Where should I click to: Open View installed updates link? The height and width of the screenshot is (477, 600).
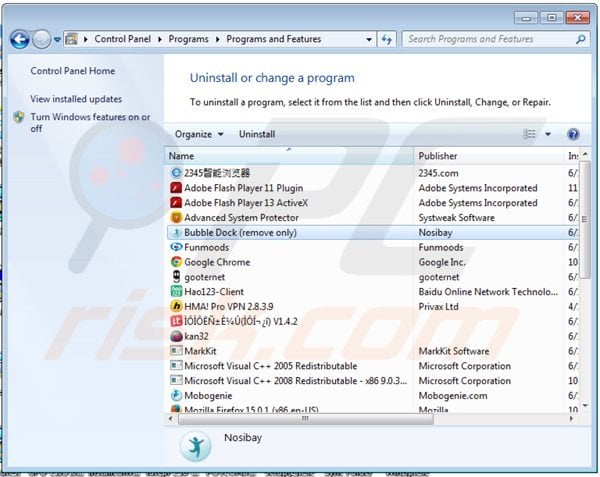tap(76, 99)
